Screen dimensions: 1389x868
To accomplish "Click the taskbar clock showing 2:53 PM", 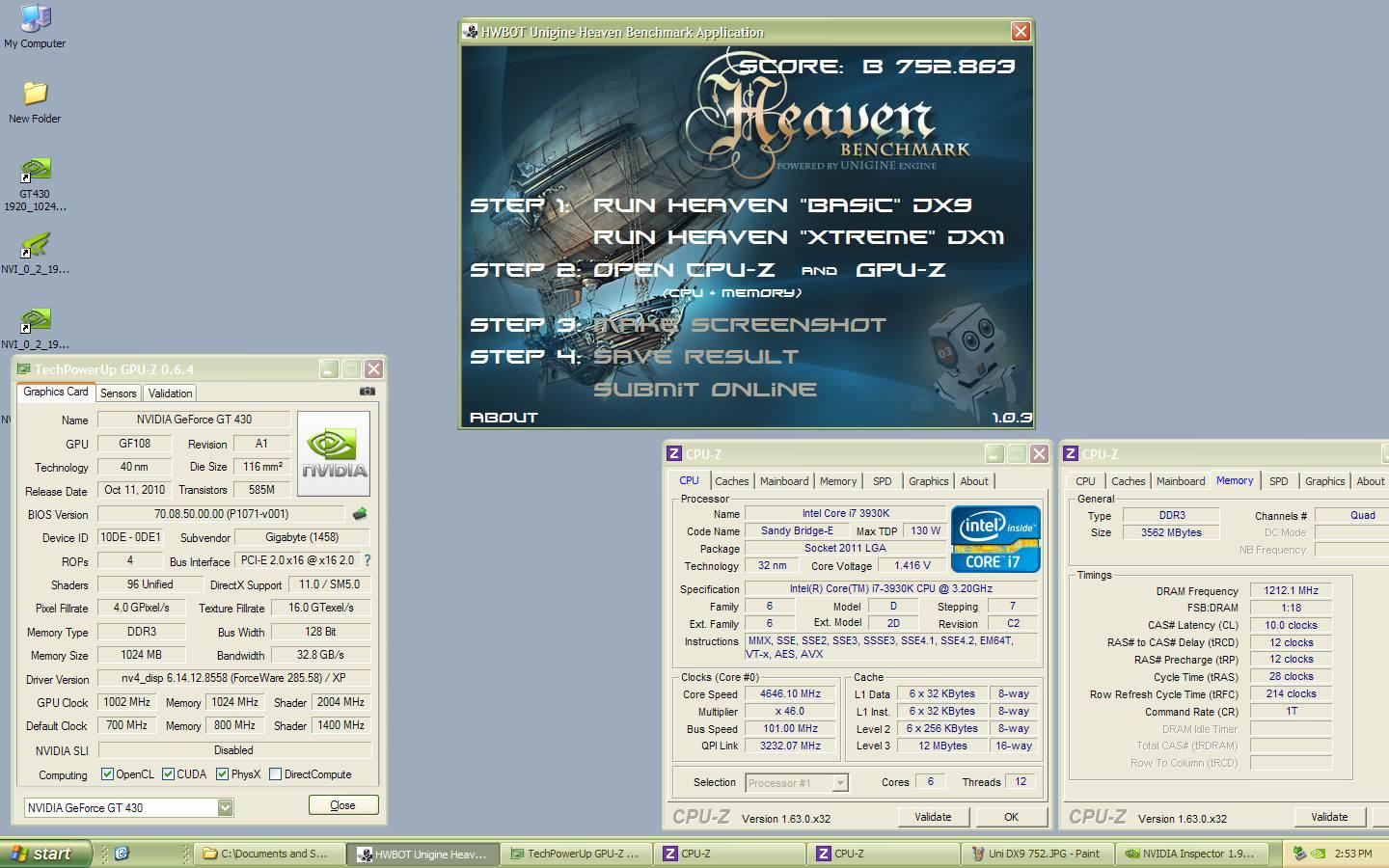I will [x=1353, y=854].
